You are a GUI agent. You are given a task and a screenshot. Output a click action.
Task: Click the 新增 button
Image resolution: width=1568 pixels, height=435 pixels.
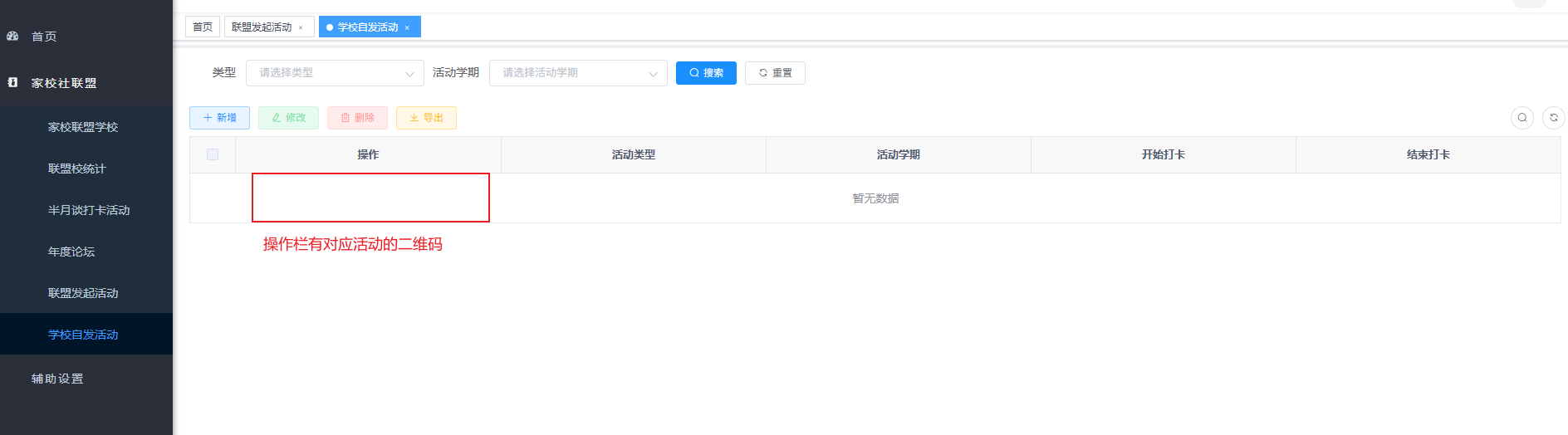(x=219, y=118)
